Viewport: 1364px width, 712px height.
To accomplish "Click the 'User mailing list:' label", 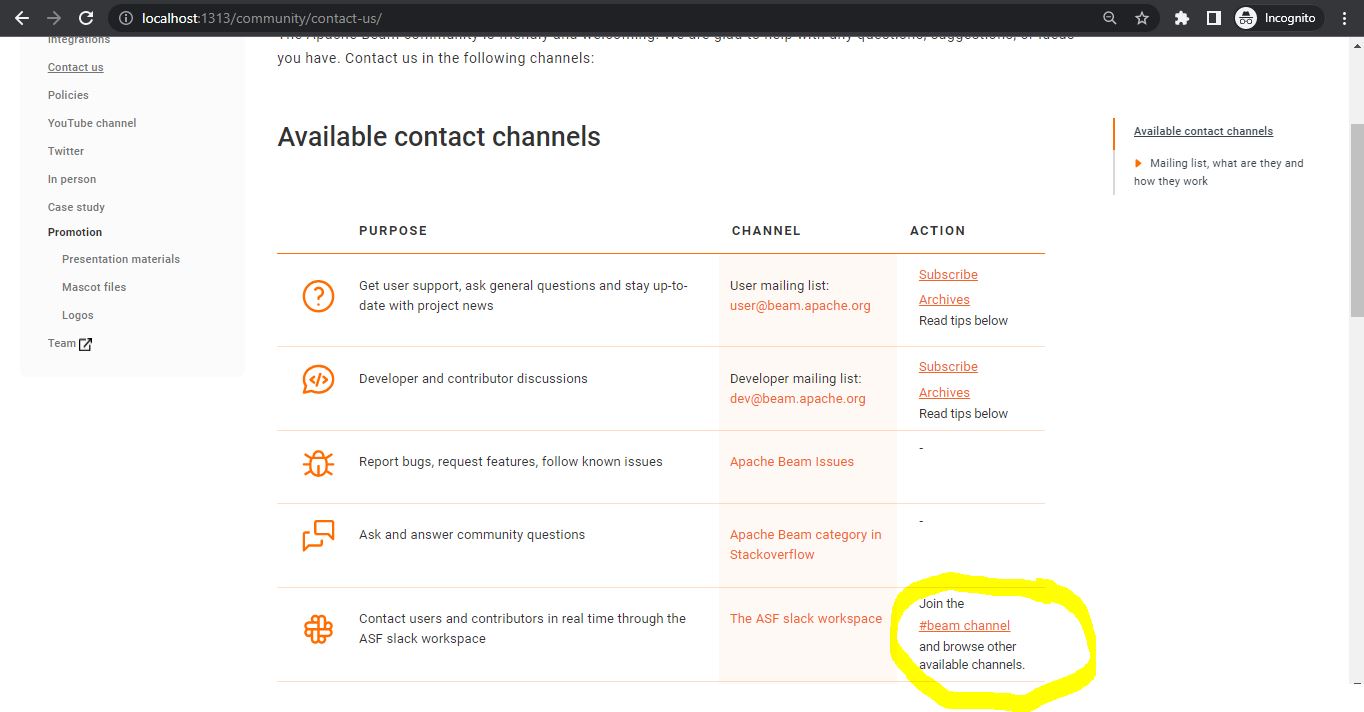I will coord(779,286).
